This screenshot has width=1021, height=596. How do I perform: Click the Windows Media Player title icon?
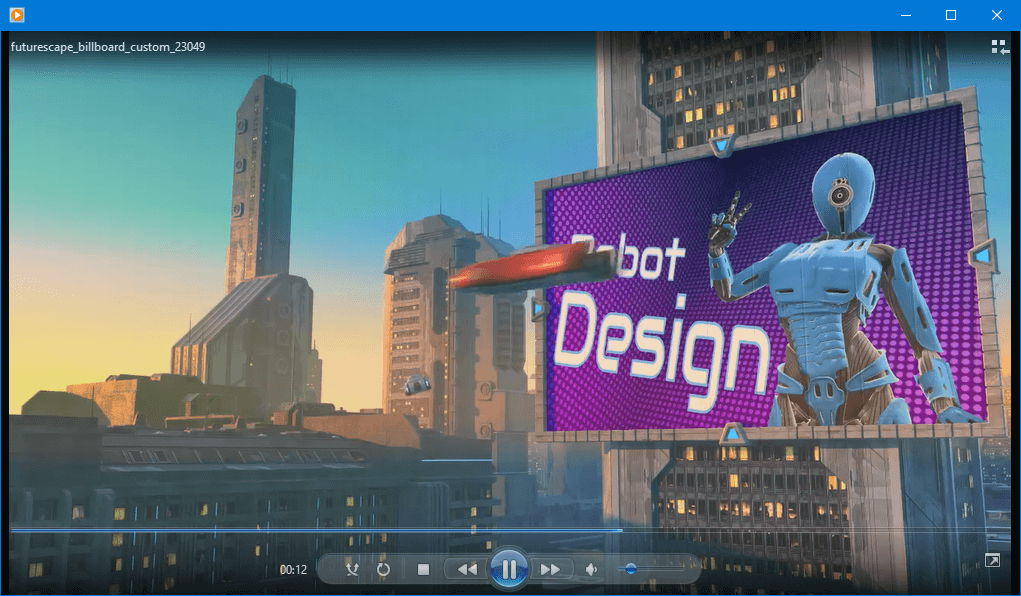coord(17,14)
